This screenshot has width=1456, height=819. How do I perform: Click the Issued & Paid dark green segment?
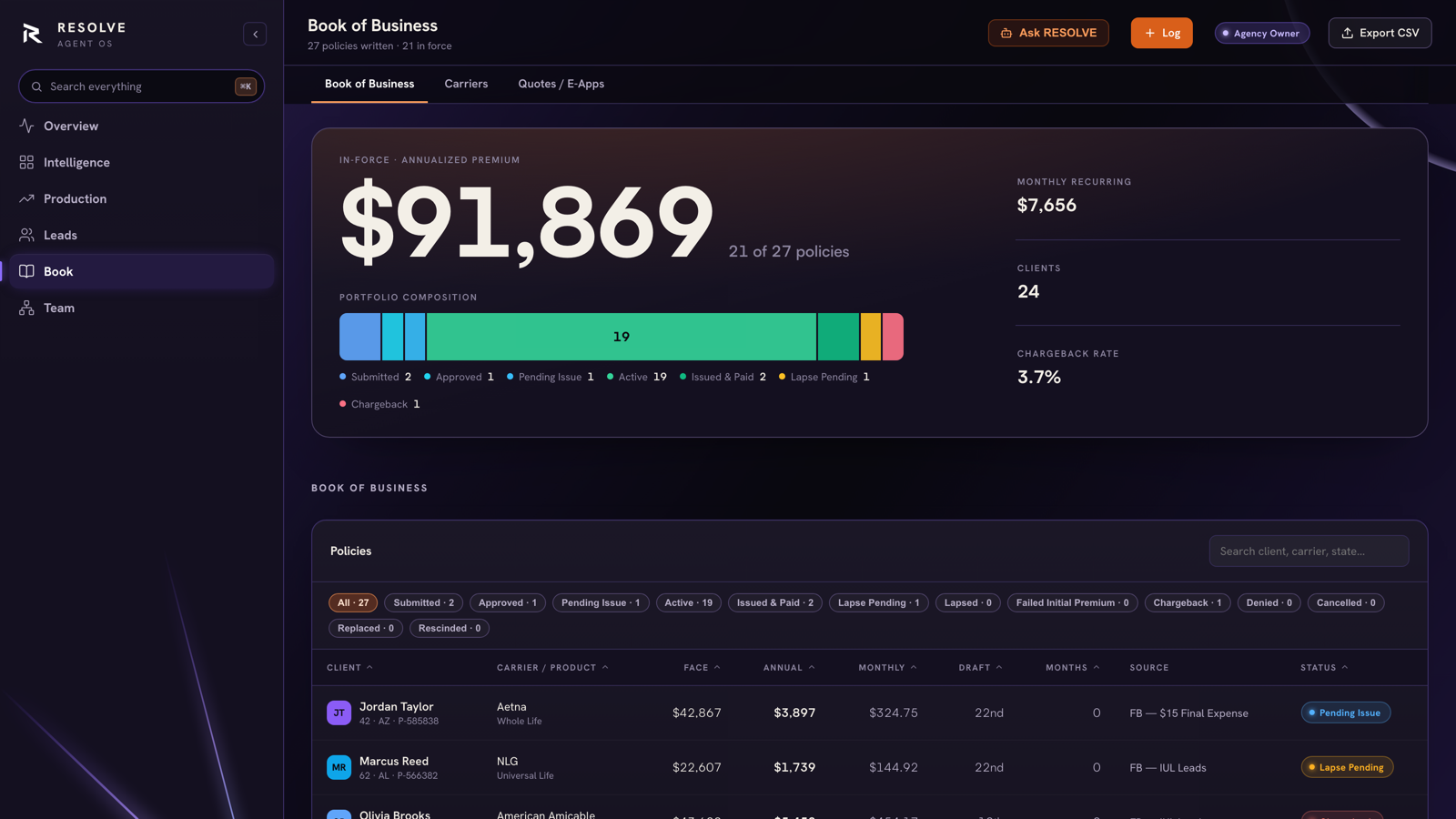[x=839, y=337]
